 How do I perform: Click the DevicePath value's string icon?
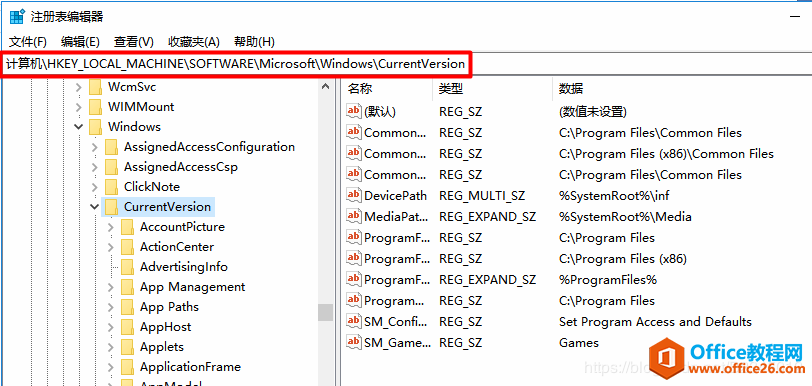click(354, 195)
